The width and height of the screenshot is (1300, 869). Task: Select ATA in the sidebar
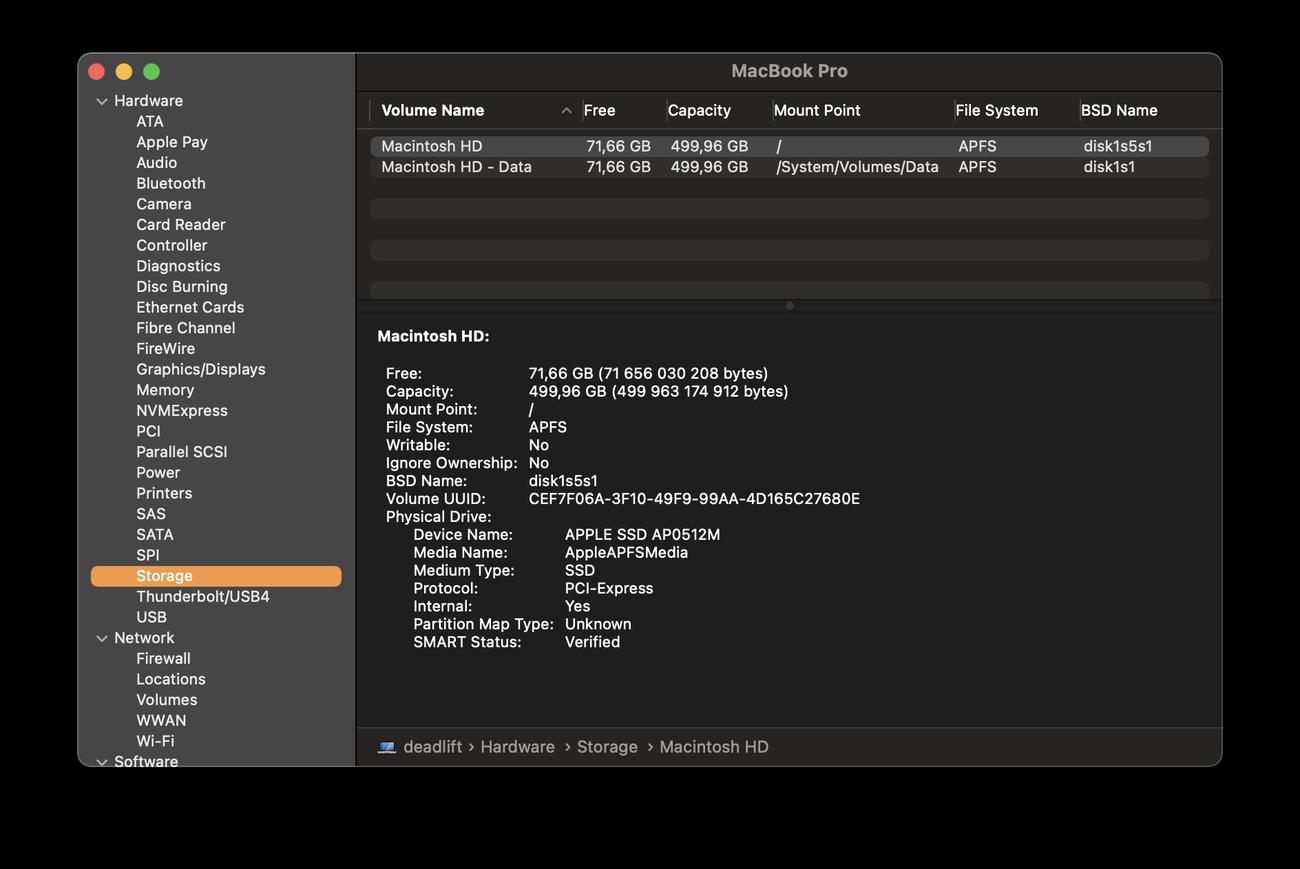coord(150,122)
